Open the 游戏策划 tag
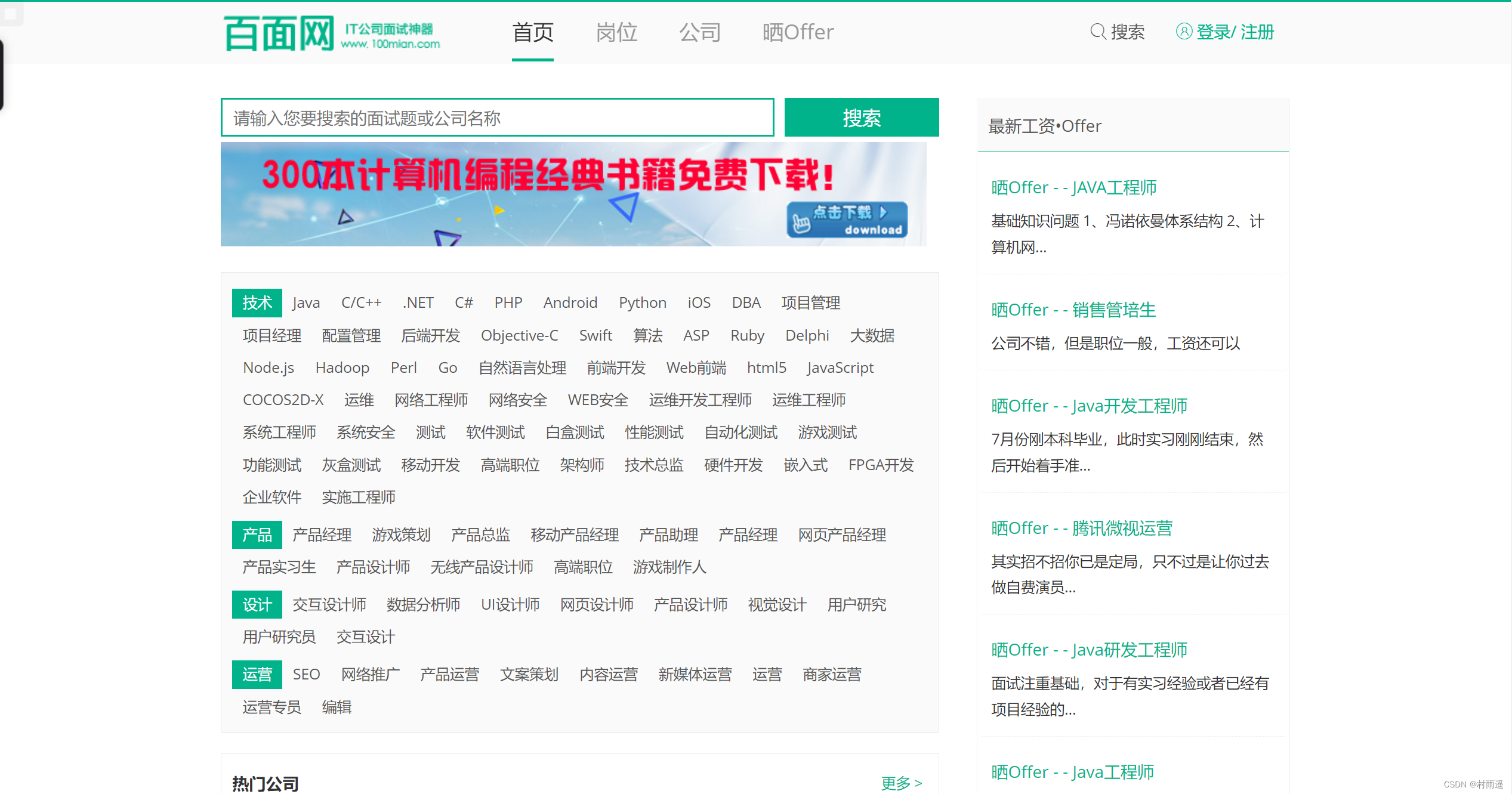 pyautogui.click(x=402, y=535)
